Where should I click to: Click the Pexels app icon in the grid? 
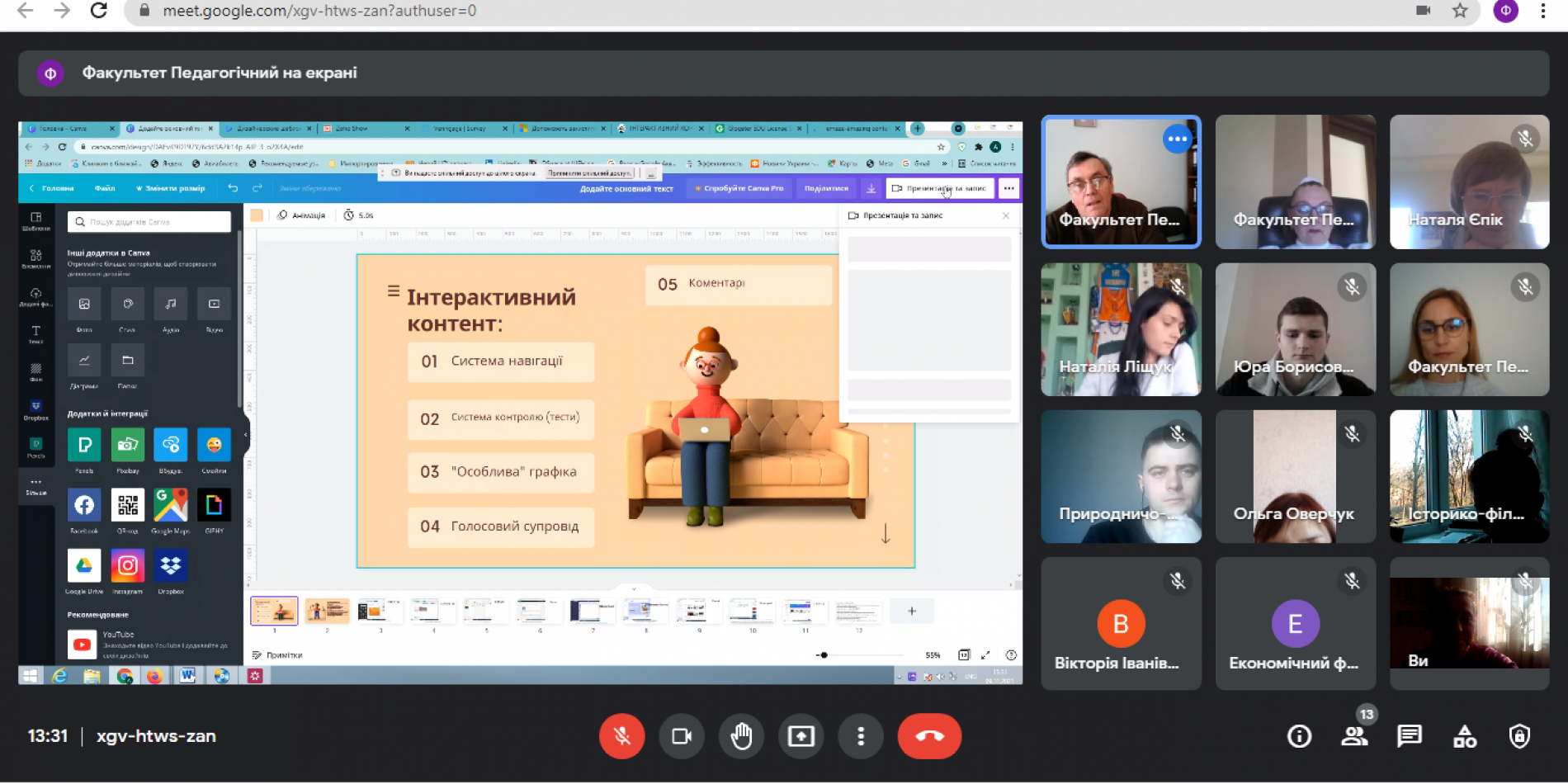pyautogui.click(x=84, y=445)
